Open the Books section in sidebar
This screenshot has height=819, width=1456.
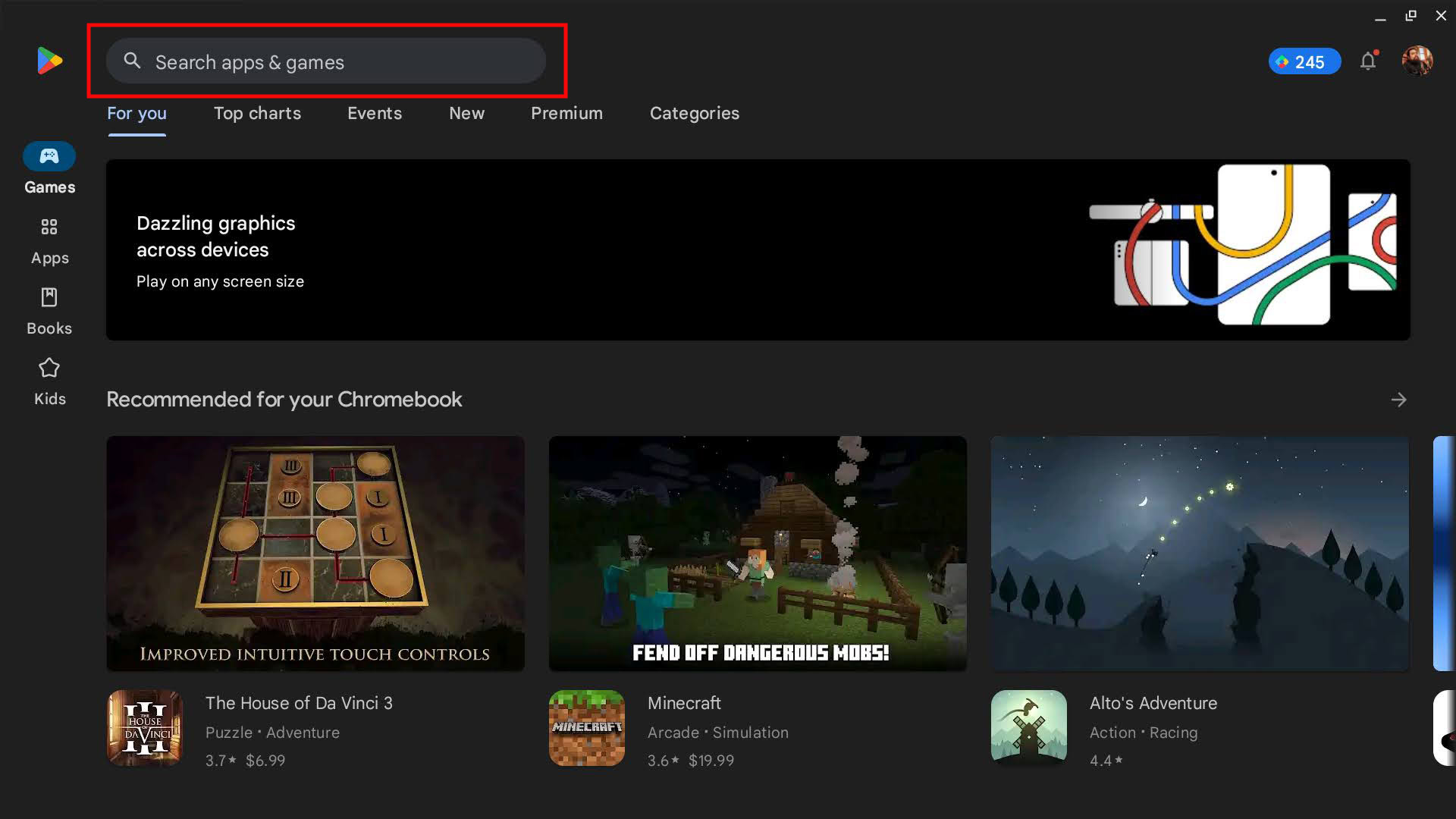tap(49, 311)
